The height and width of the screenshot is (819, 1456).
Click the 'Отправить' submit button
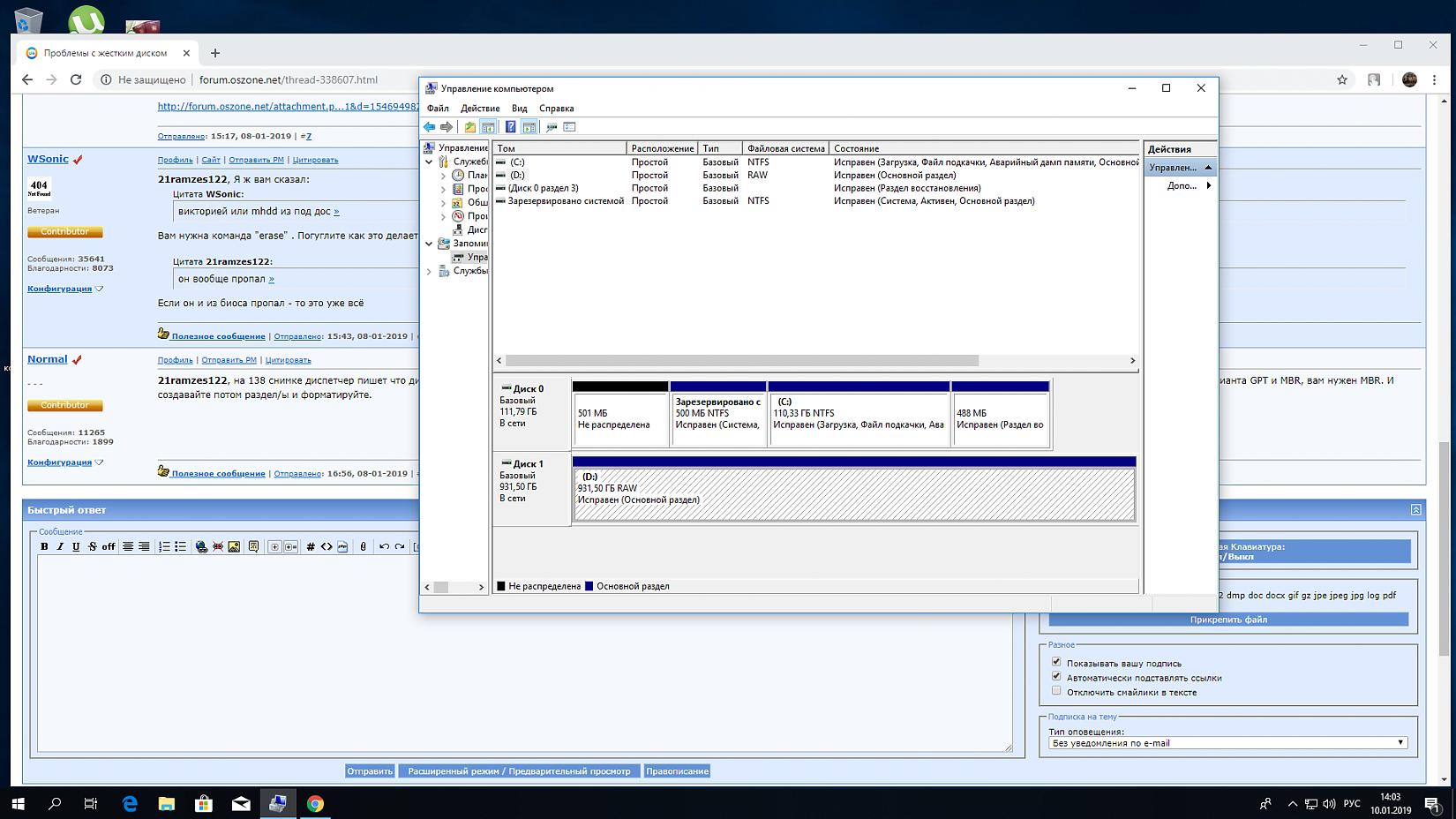click(x=370, y=771)
